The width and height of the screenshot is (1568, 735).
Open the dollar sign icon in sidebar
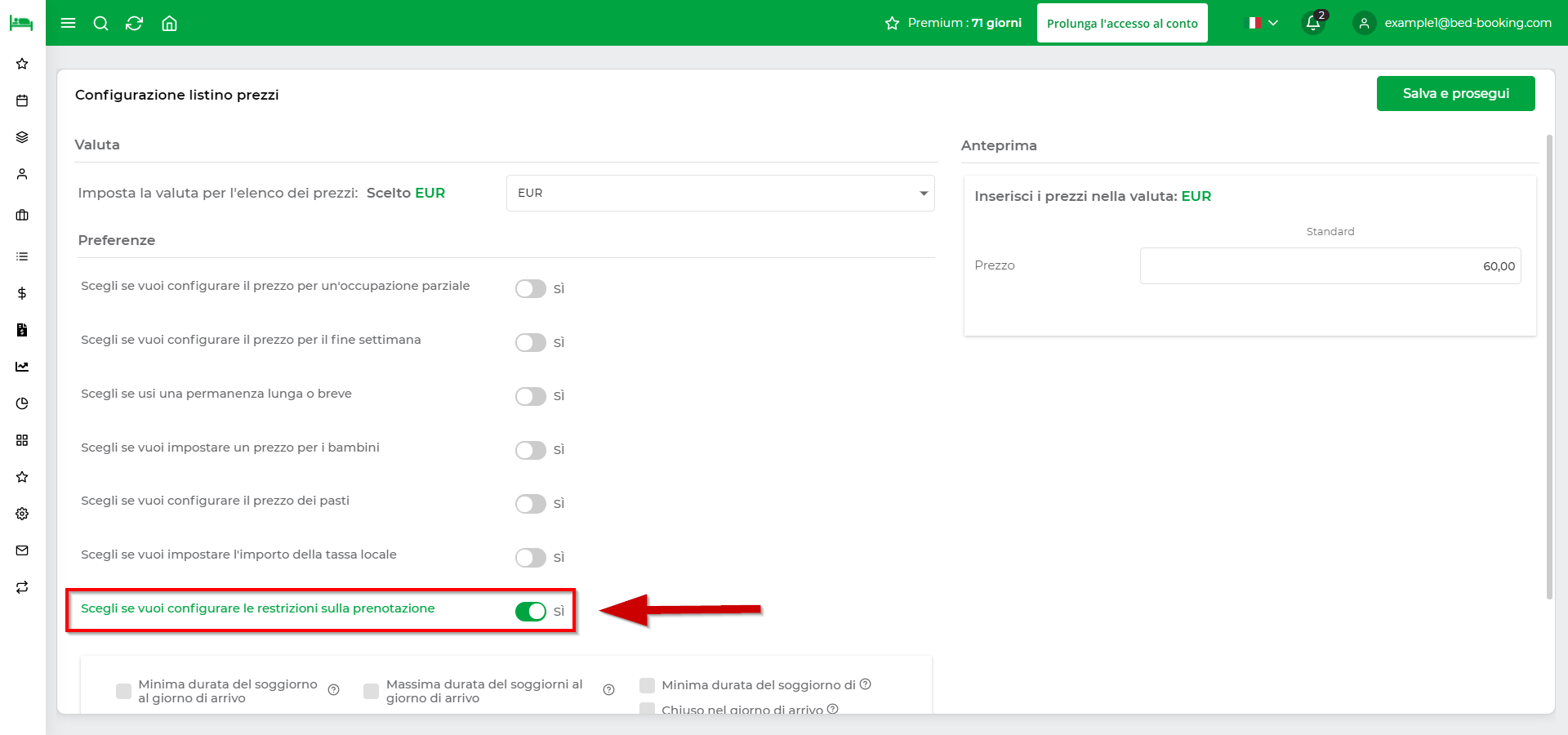[x=22, y=293]
